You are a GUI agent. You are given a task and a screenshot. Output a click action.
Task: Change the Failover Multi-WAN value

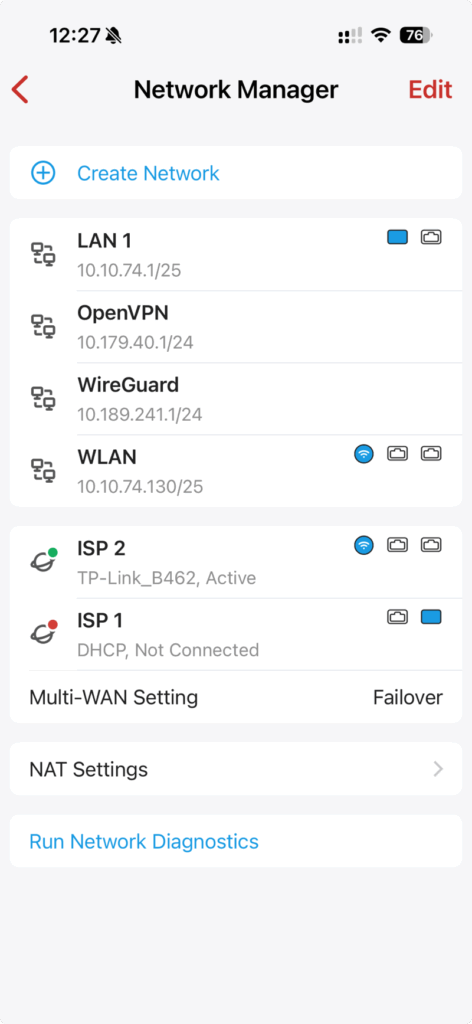coord(408,697)
